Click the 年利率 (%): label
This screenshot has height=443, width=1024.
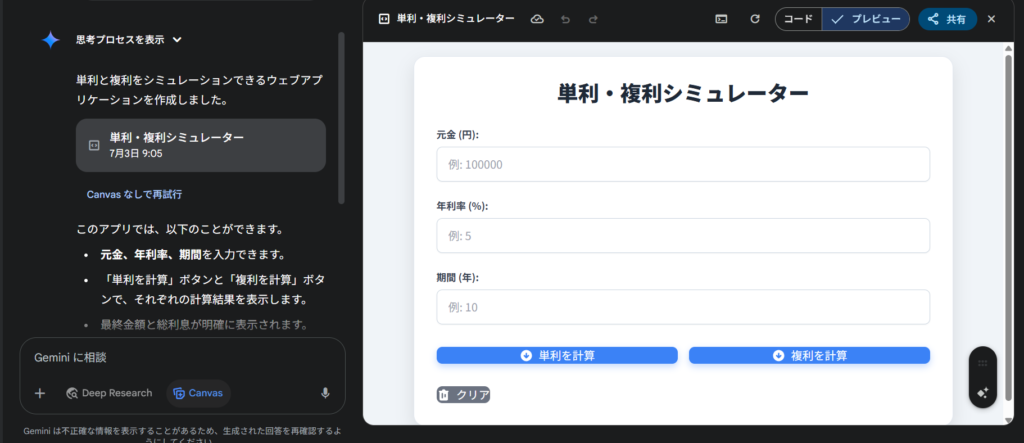pos(462,206)
